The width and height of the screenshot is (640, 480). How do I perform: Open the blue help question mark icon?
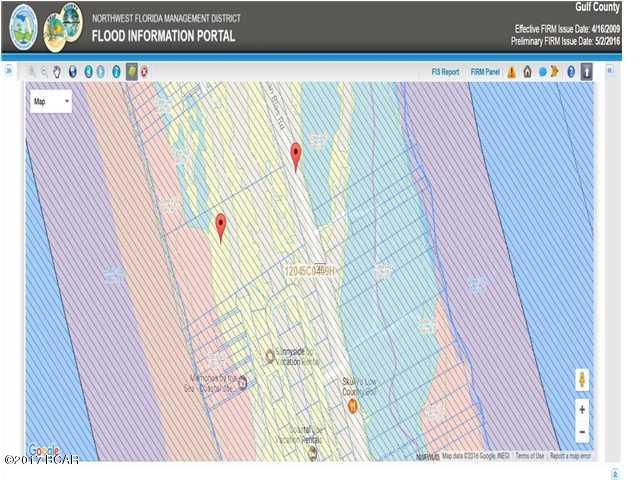point(571,72)
